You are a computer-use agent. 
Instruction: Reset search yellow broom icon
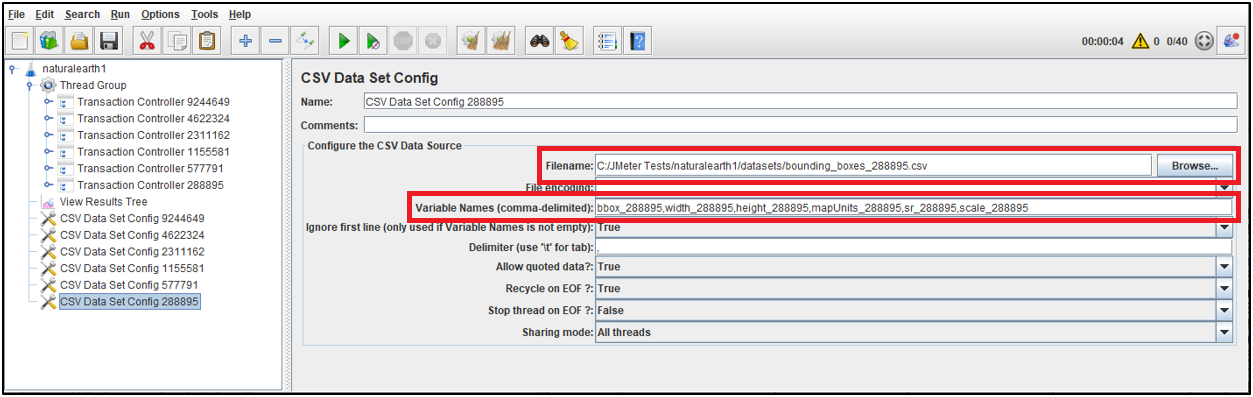pyautogui.click(x=569, y=41)
